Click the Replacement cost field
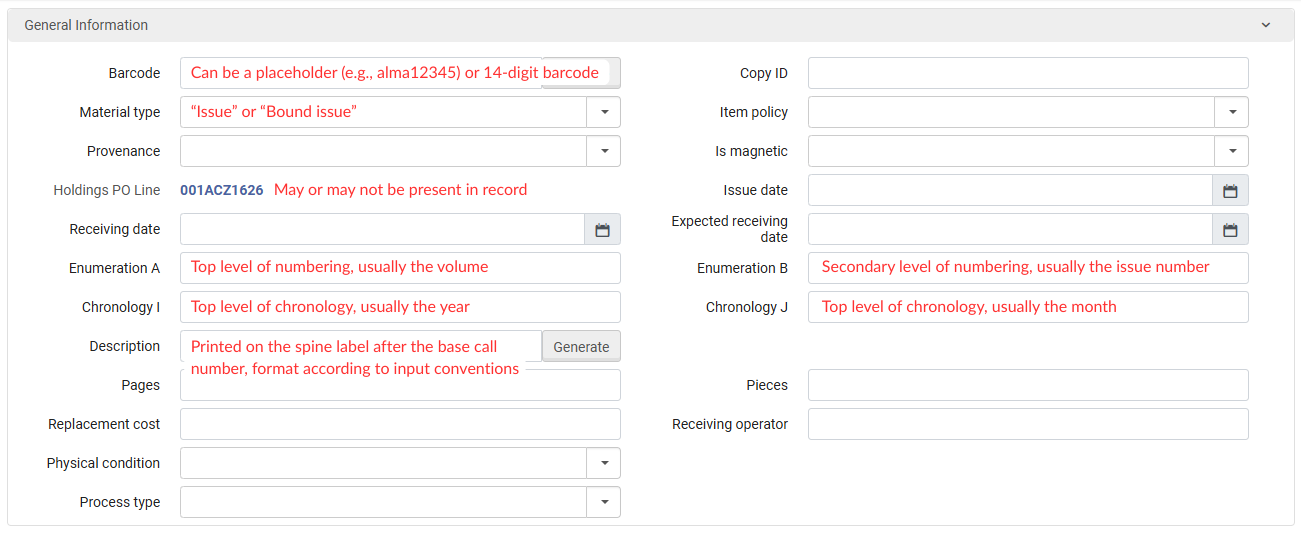This screenshot has height=534, width=1301. coord(400,424)
